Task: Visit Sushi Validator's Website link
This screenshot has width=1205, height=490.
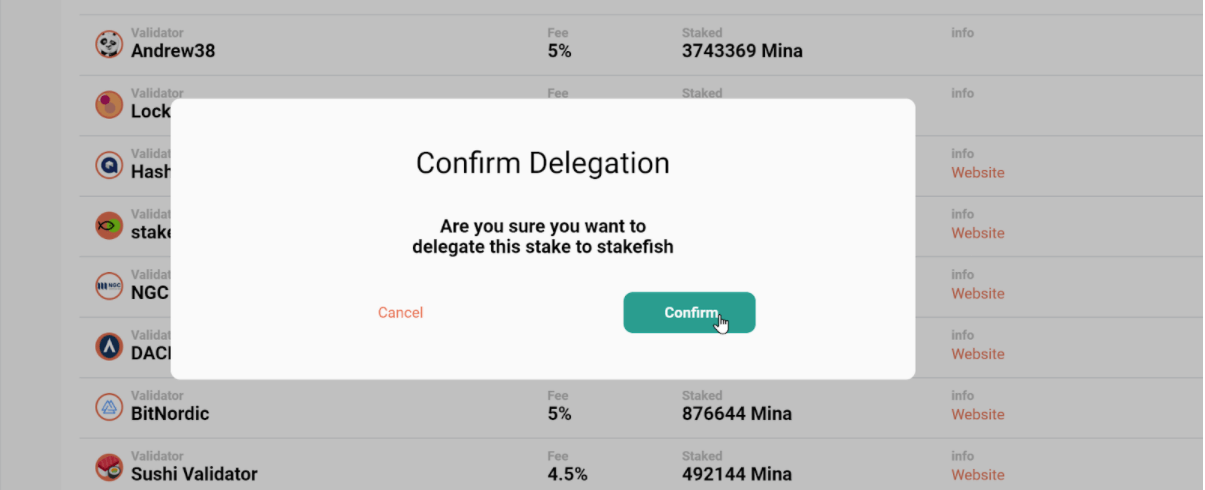Action: point(977,475)
